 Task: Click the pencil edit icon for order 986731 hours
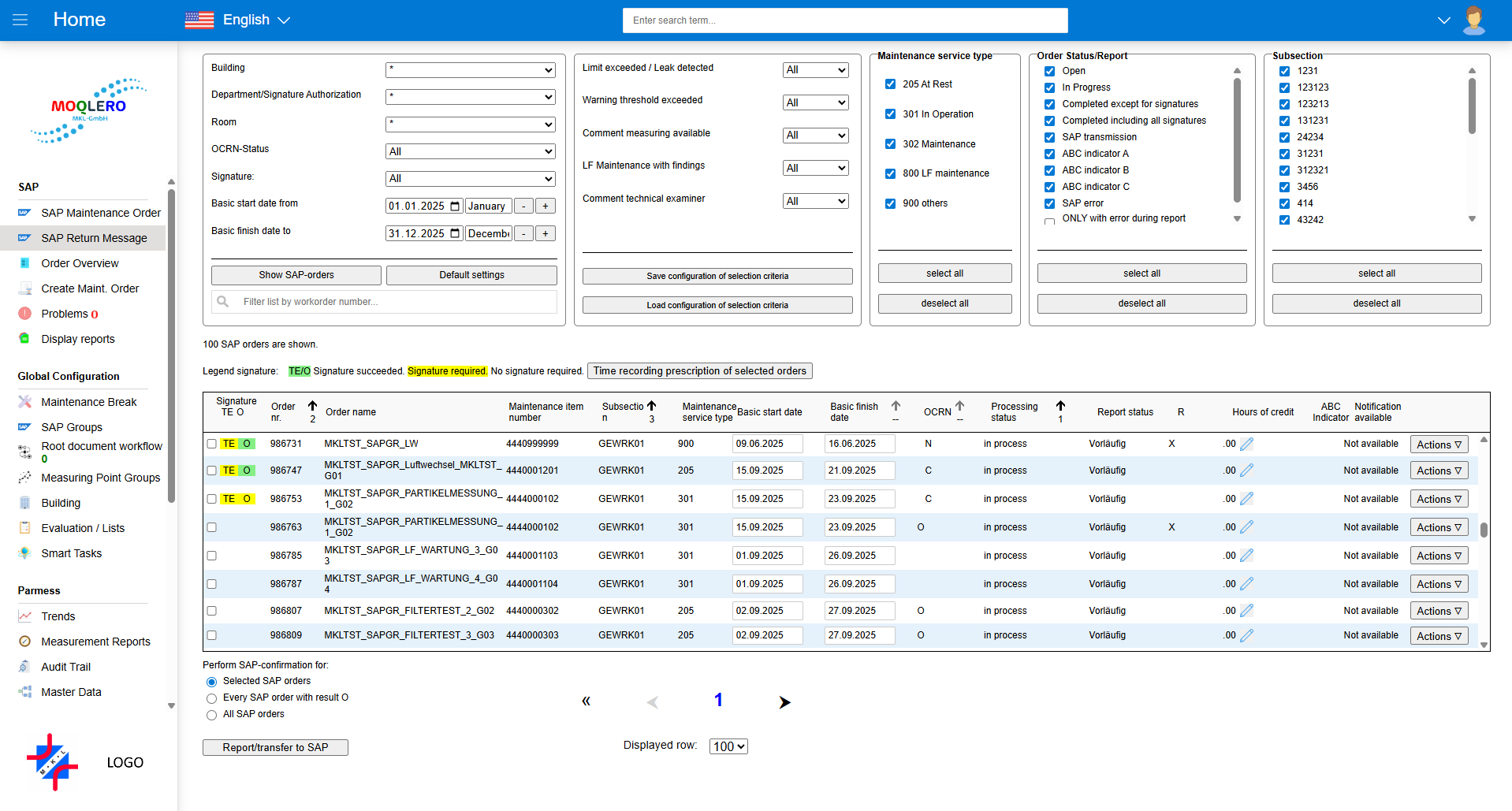point(1246,444)
